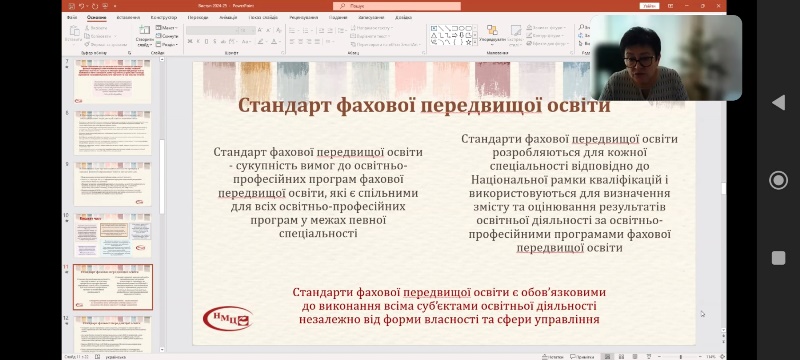Open the Layout dropdown
This screenshot has width=800, height=360.
tap(166, 28)
